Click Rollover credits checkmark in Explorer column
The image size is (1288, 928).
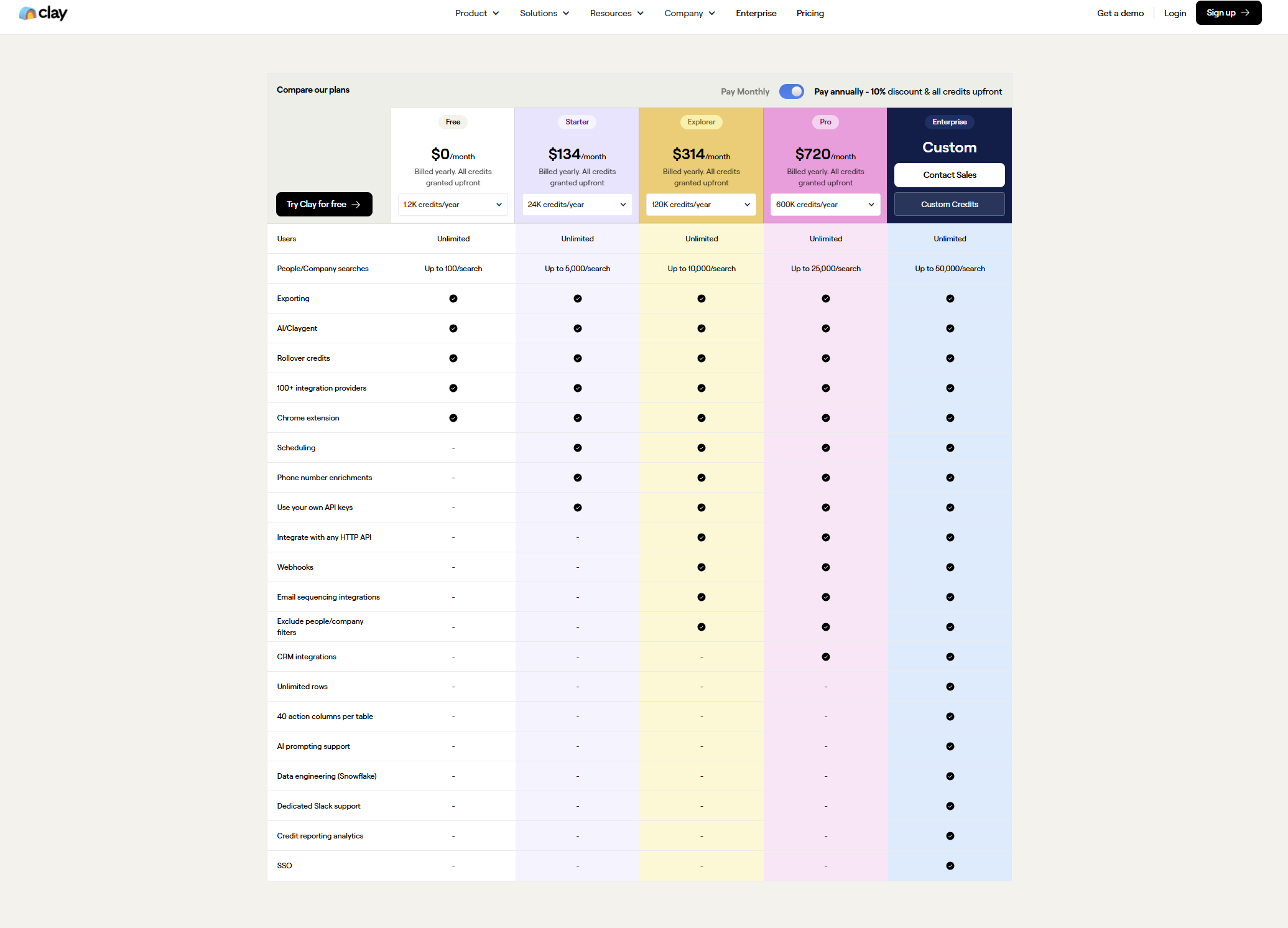(702, 358)
